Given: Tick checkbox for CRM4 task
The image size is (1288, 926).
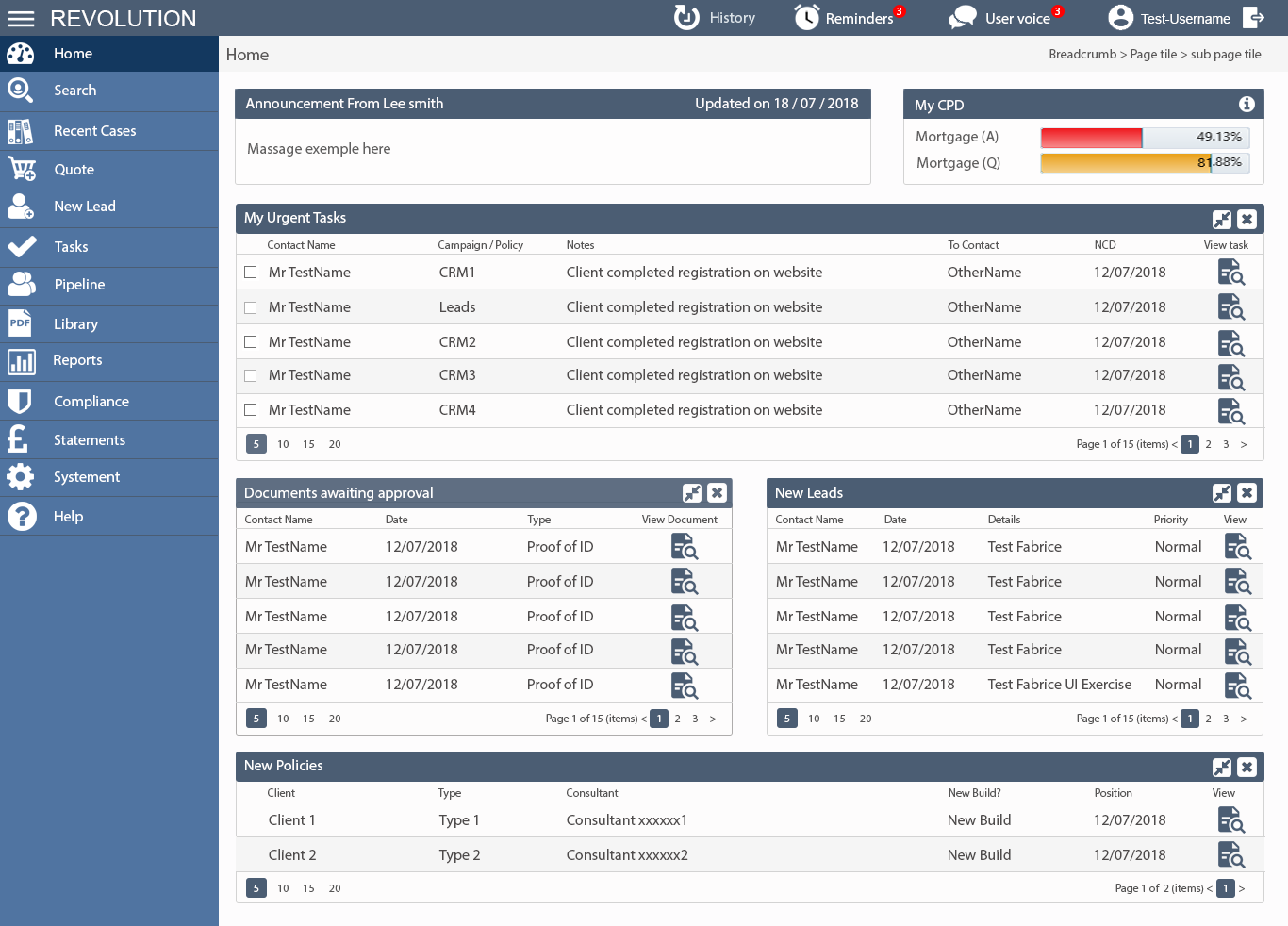Looking at the screenshot, I should coord(251,410).
